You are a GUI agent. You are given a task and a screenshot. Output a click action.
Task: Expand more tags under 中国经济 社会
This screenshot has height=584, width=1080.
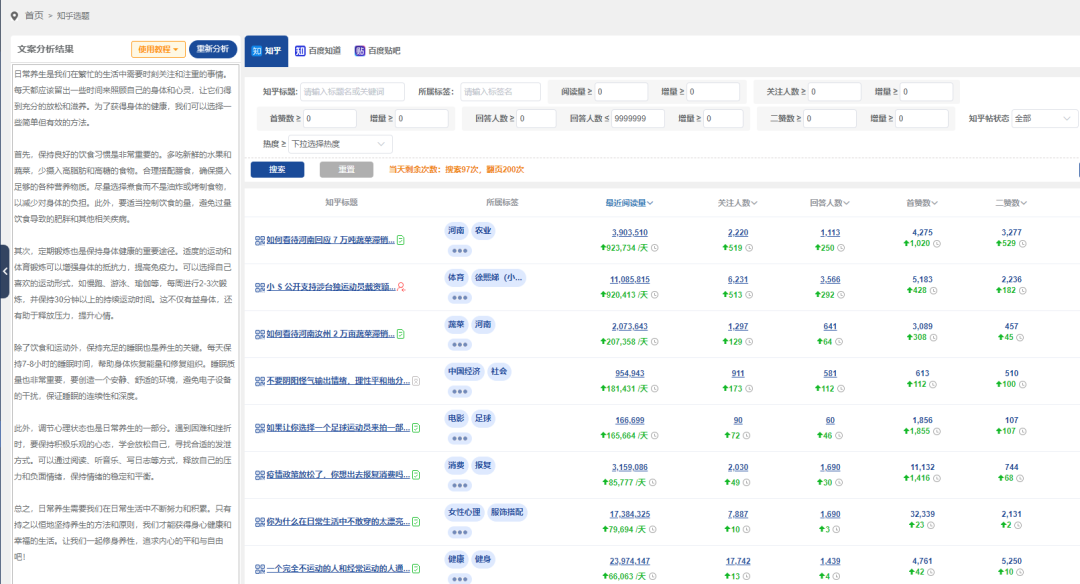point(459,391)
